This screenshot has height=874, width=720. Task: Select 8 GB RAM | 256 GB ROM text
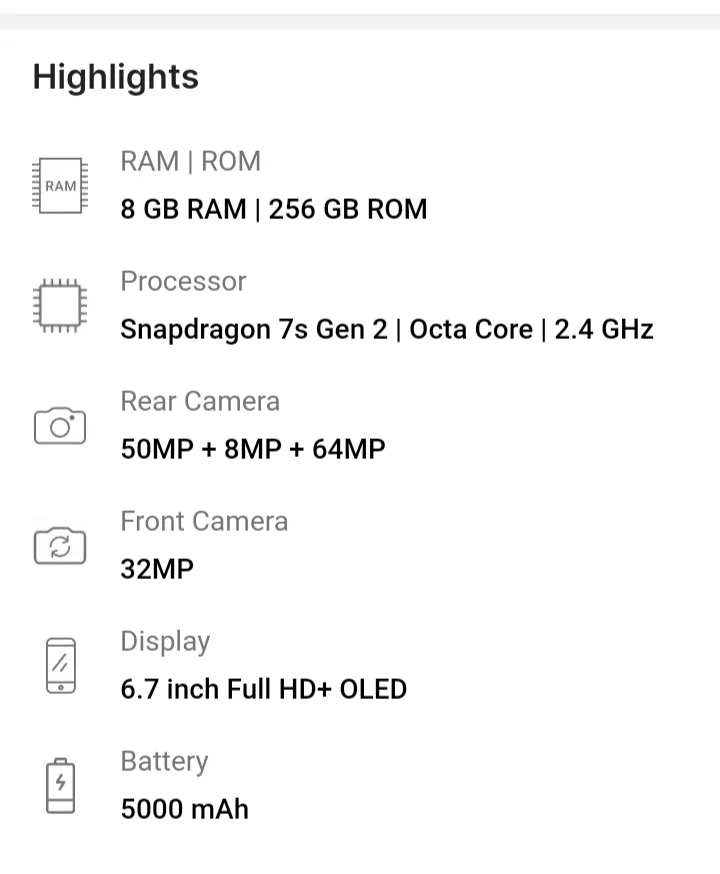274,210
